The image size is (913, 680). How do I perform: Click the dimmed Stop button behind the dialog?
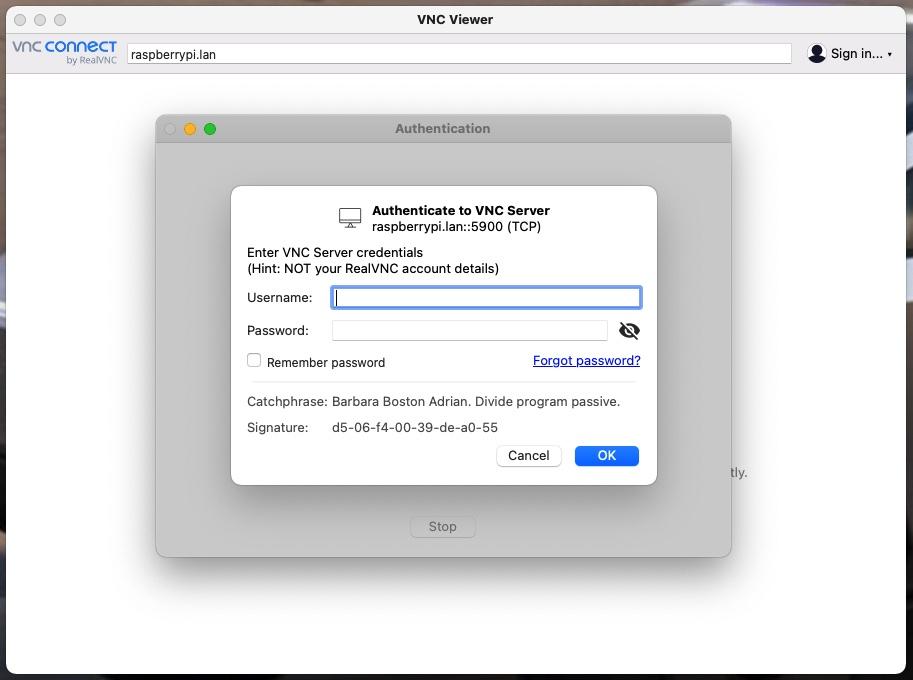click(443, 527)
